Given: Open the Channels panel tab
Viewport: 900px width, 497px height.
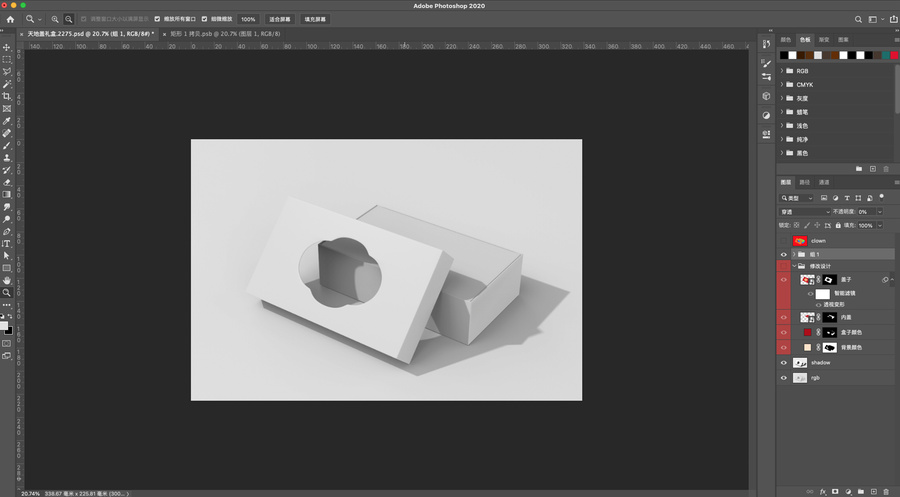Looking at the screenshot, I should (824, 183).
